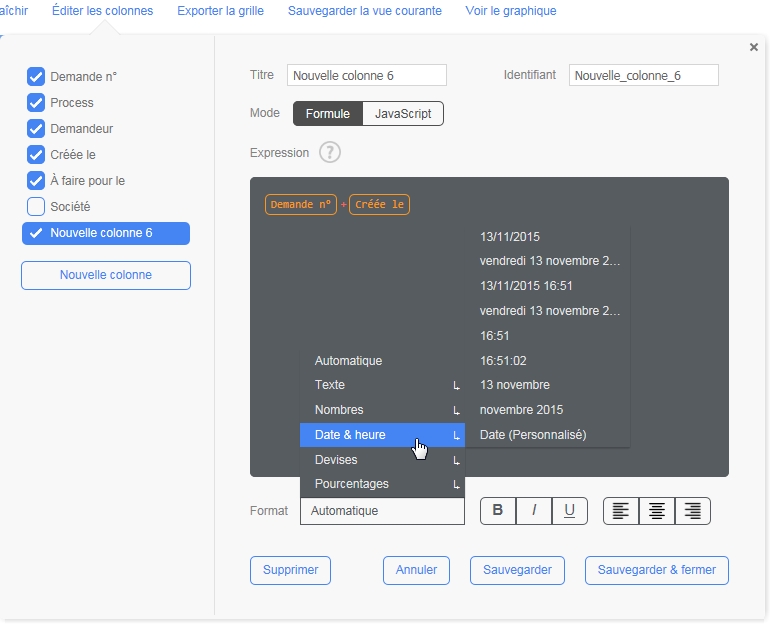Enable the Société column checkbox
This screenshot has height=624, width=770.
pos(36,207)
